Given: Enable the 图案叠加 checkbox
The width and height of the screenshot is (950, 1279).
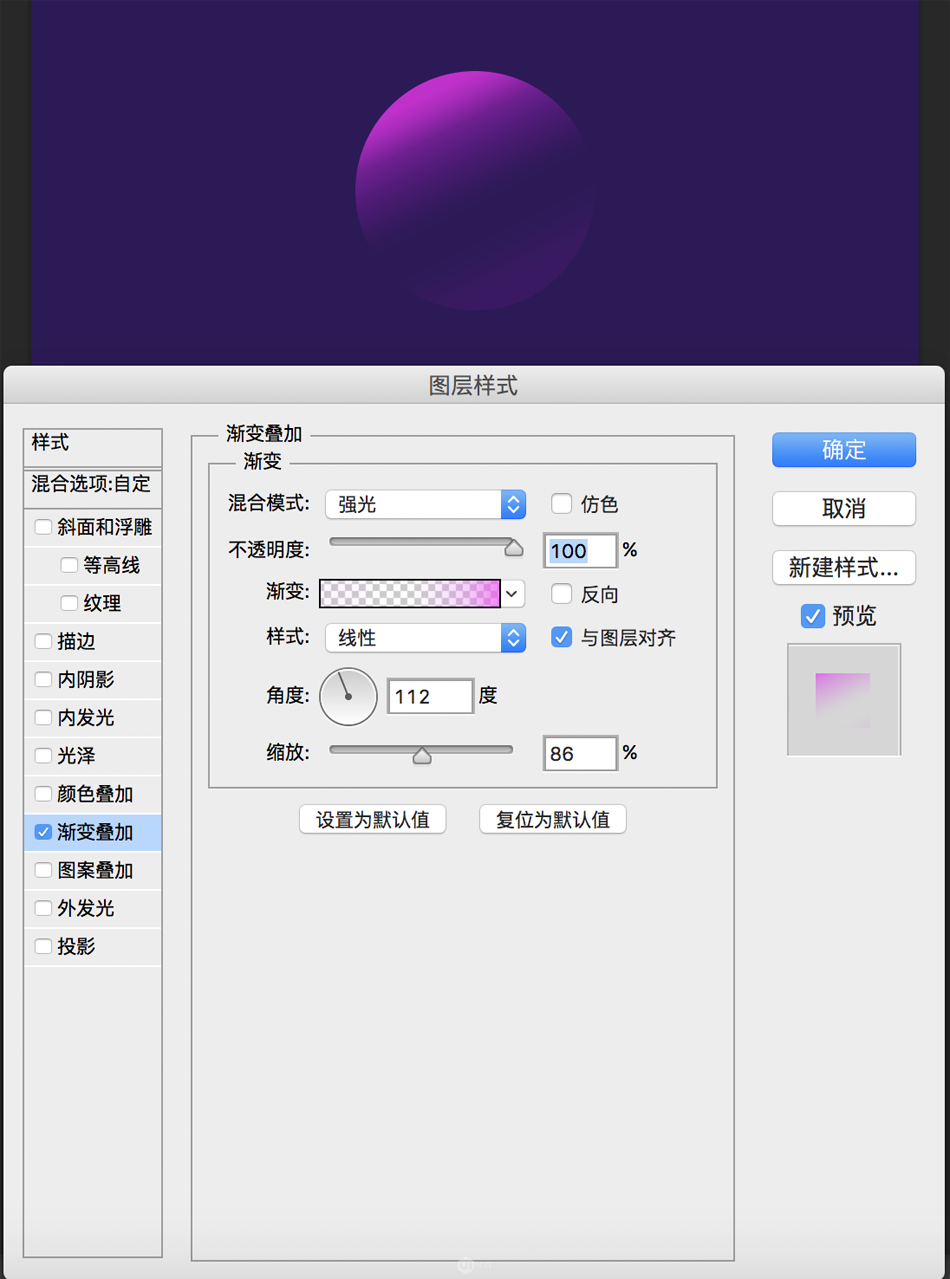Looking at the screenshot, I should coord(43,870).
